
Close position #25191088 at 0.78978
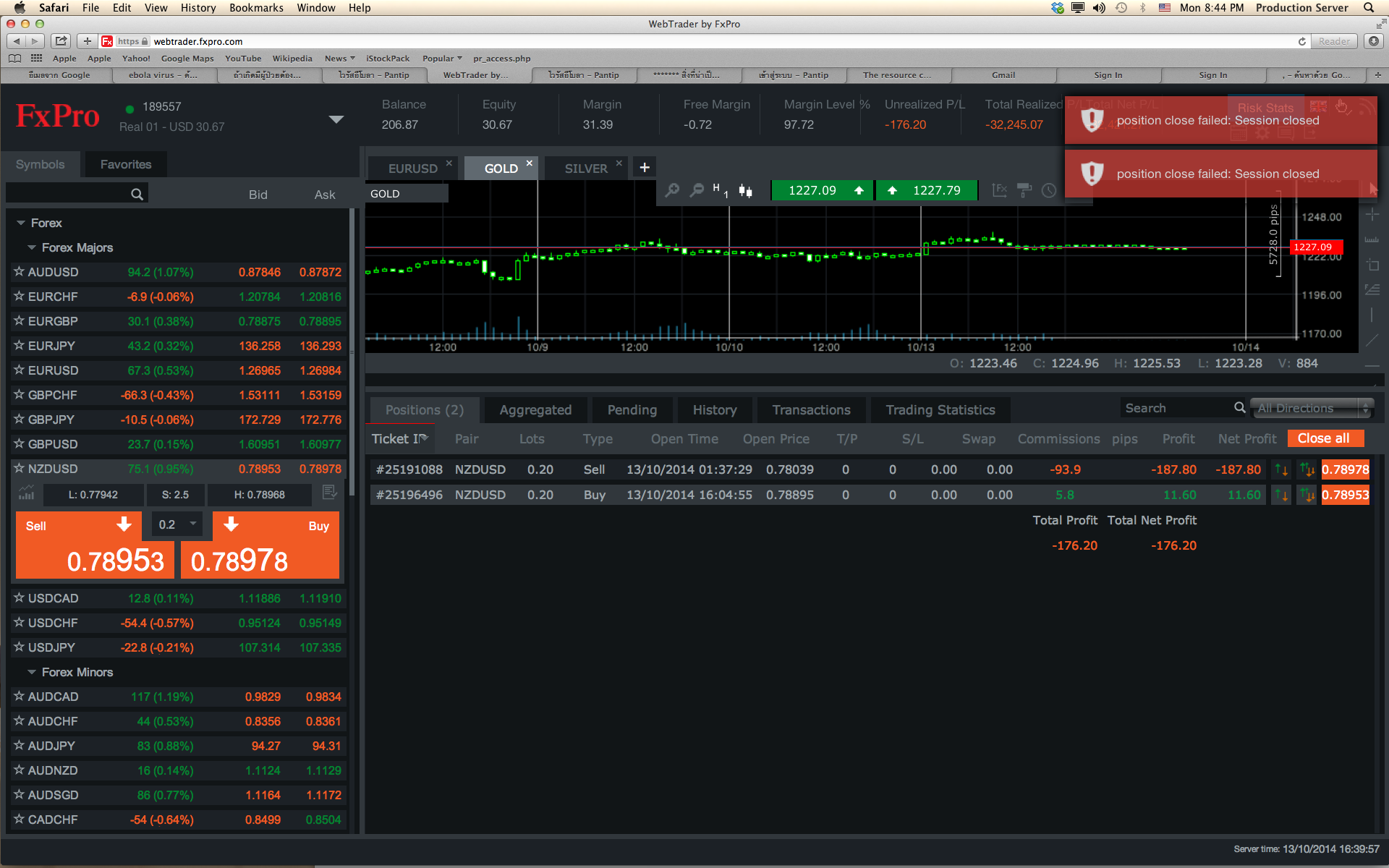[1346, 469]
